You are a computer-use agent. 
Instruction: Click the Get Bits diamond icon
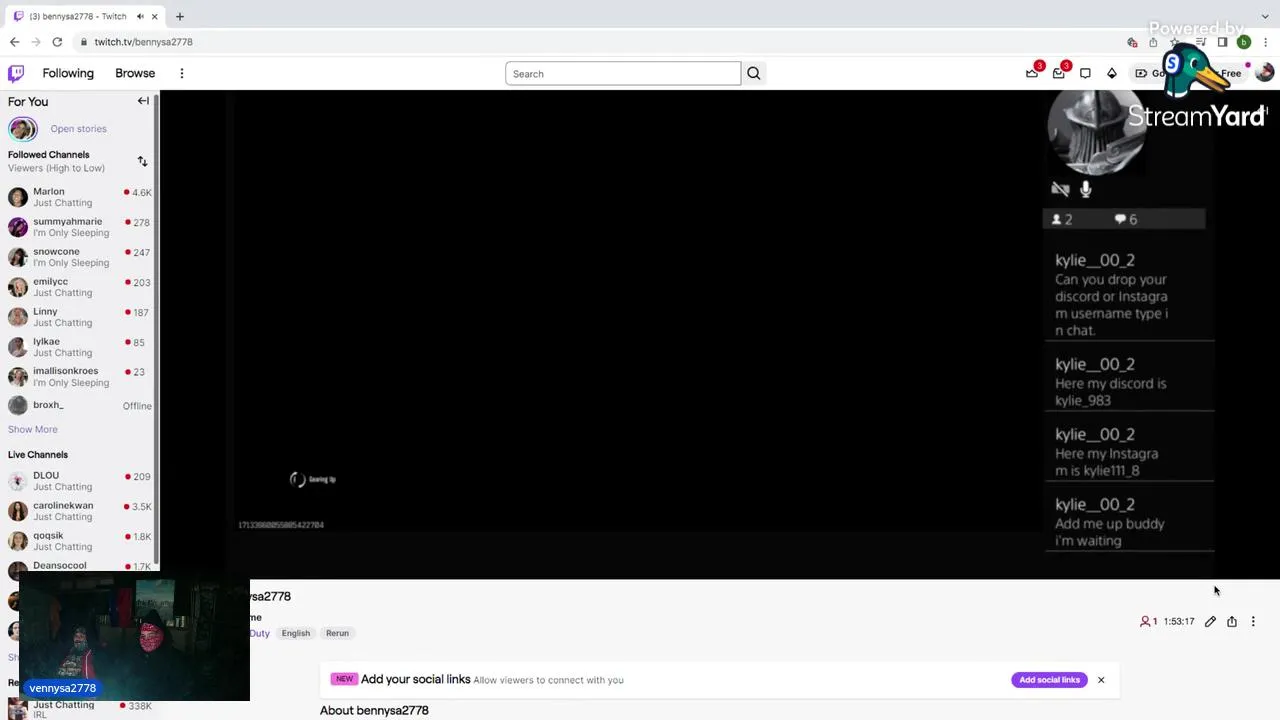click(1112, 73)
